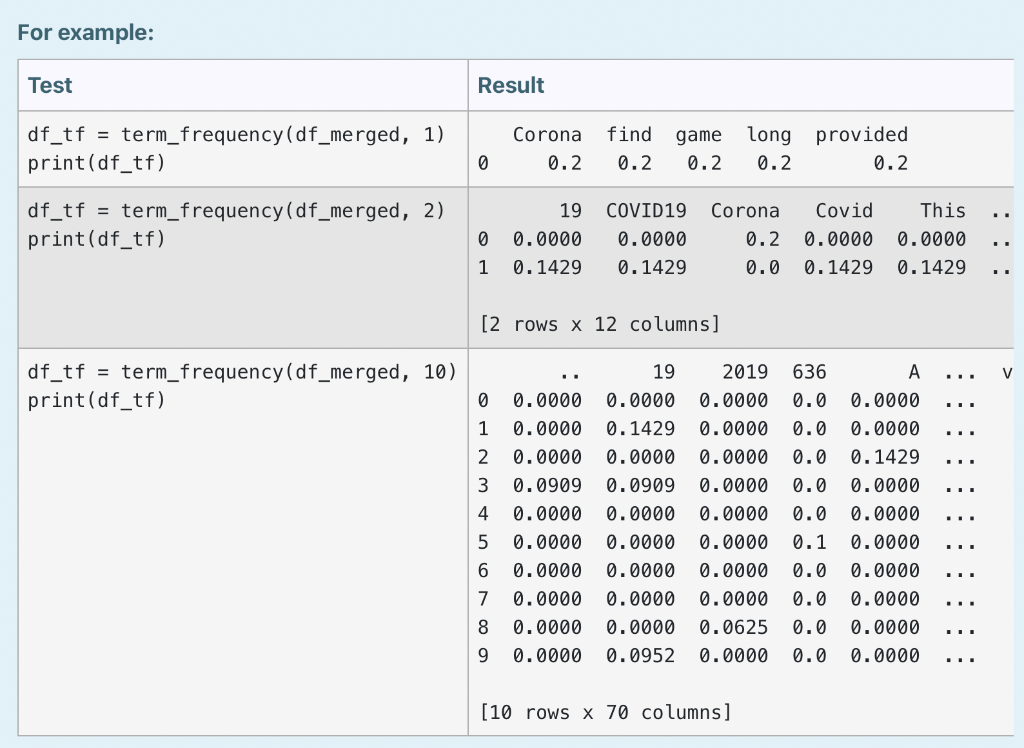Click the term_frequency(df_merged, 2) test code
The height and width of the screenshot is (748, 1024).
tap(236, 211)
